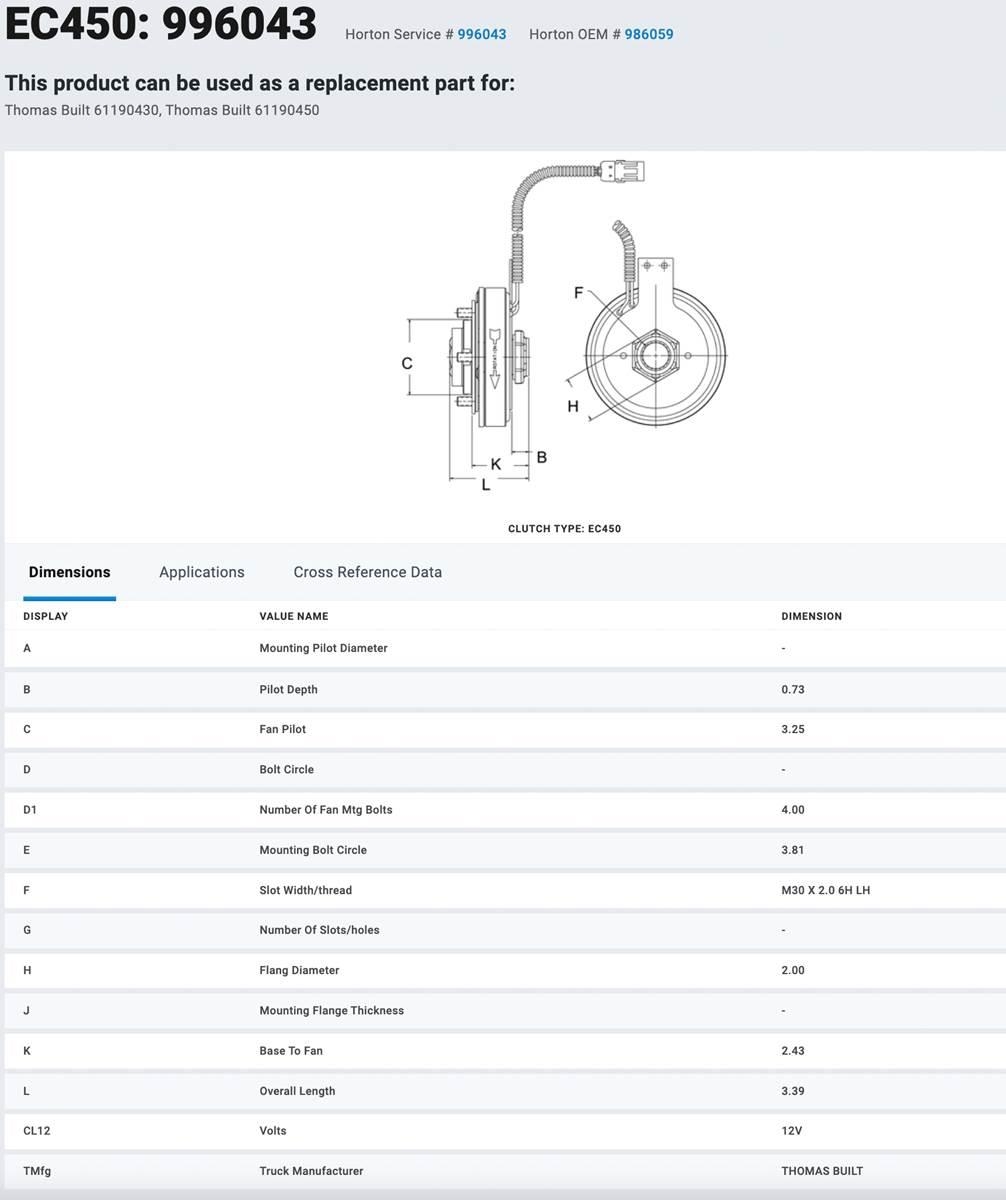Select the Overall Length value 3.39

793,1091
